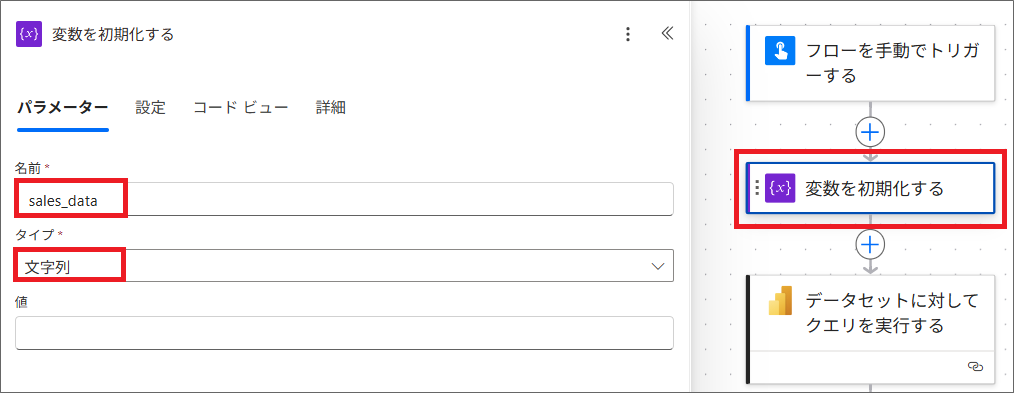Viewport: 1014px width, 393px height.
Task: Click the purple variable icon in panel header
Action: [x=29, y=34]
